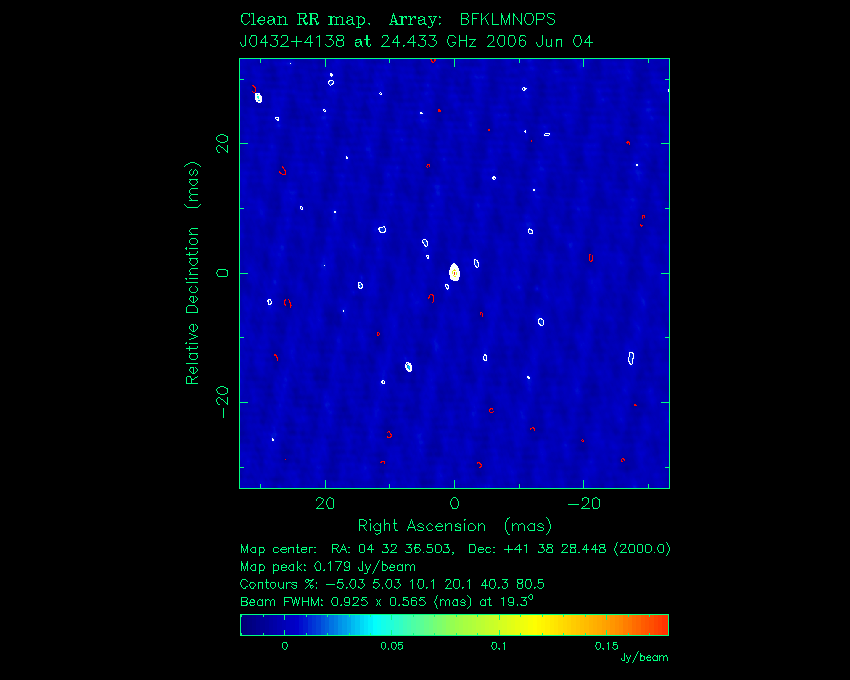The image size is (850, 680).
Task: Click the "0.05" colorbar tick label
Action: 391,646
